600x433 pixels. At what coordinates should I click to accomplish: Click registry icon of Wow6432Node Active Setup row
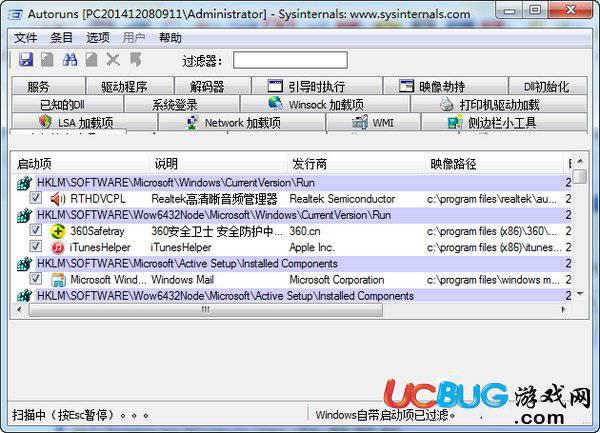point(24,295)
